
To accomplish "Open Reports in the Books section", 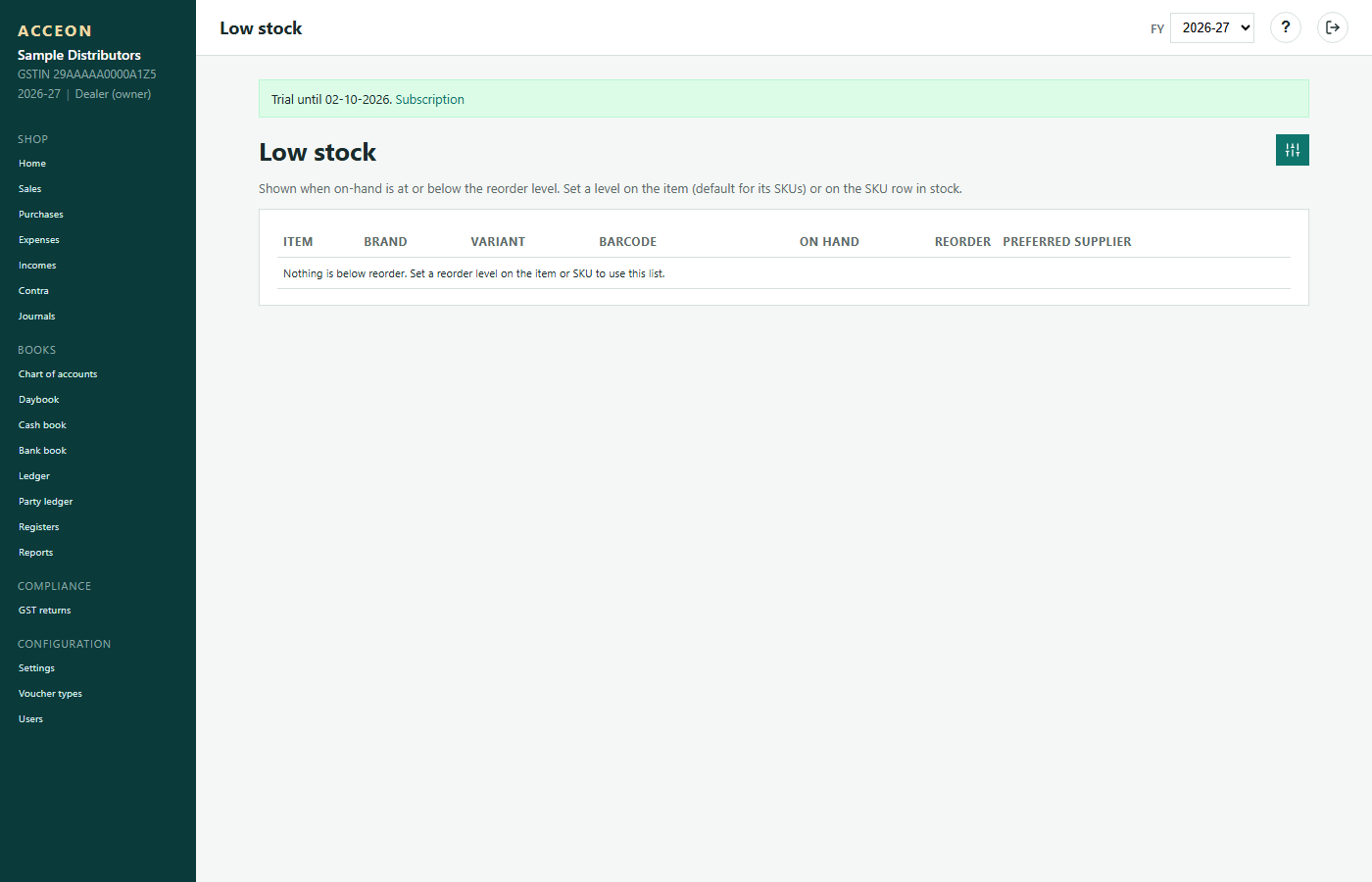I will click(36, 553).
